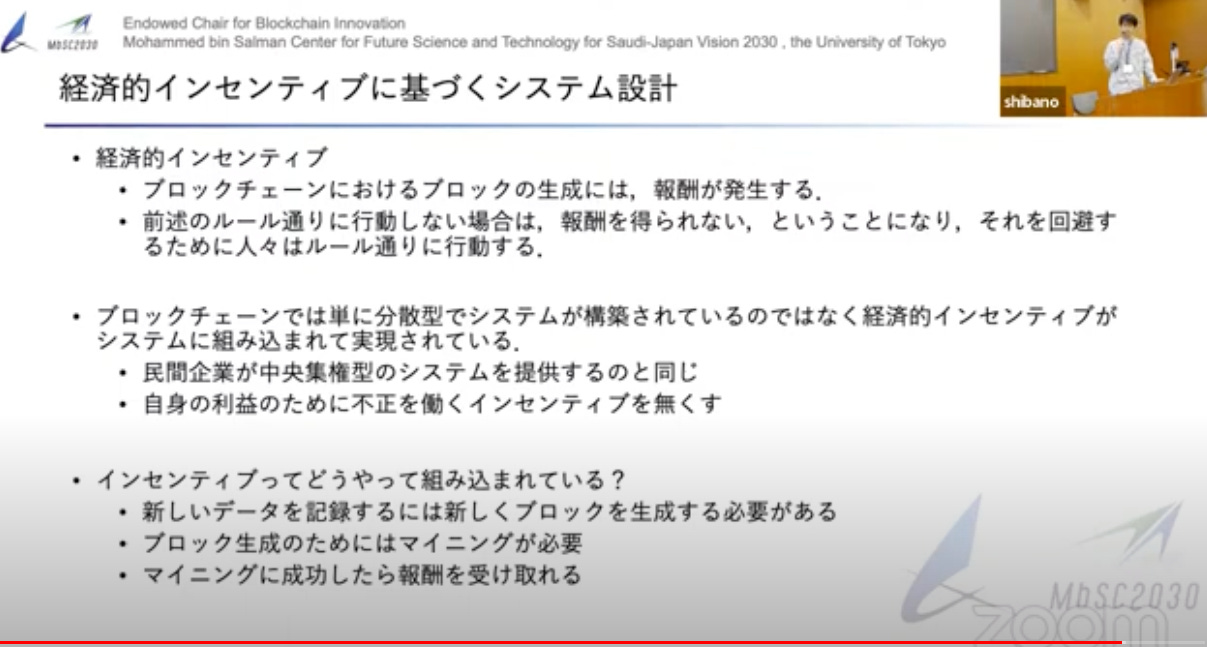Click the line starting '前述のルール通りに行動しない場合は'
The image size is (1207, 647).
click(628, 221)
